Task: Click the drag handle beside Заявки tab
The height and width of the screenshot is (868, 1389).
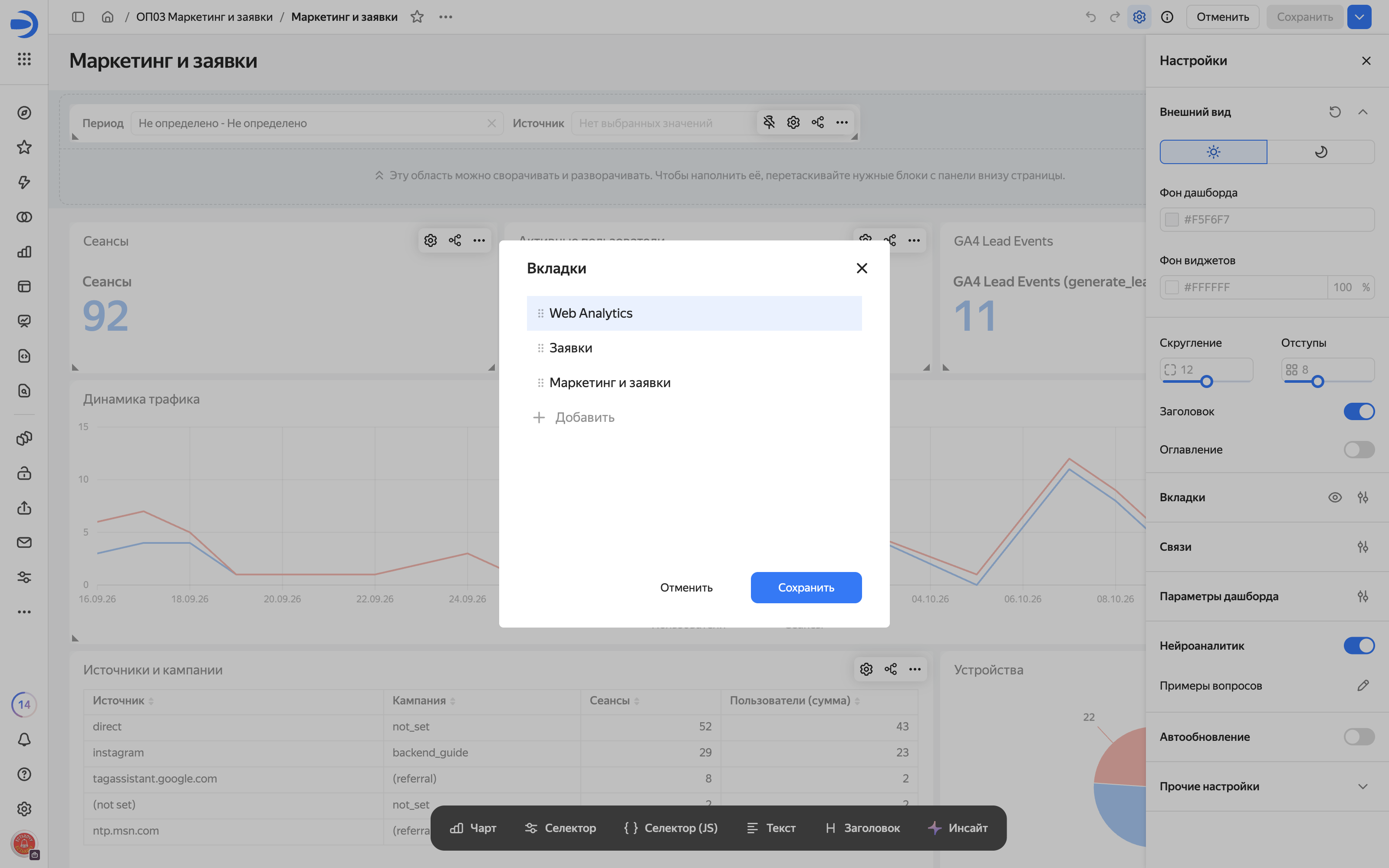Action: 540,348
